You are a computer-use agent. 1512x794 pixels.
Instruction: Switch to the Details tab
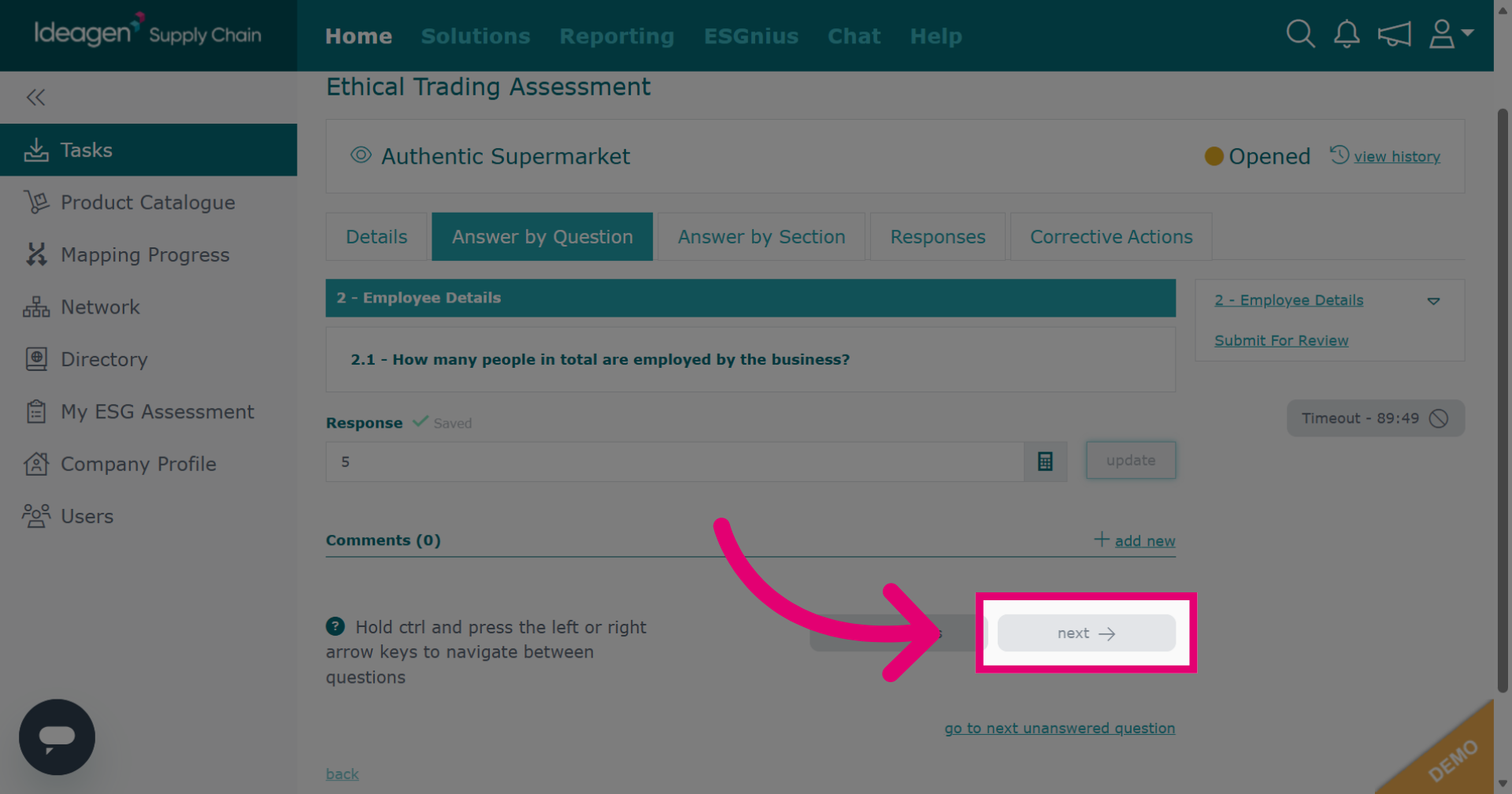[x=376, y=236]
